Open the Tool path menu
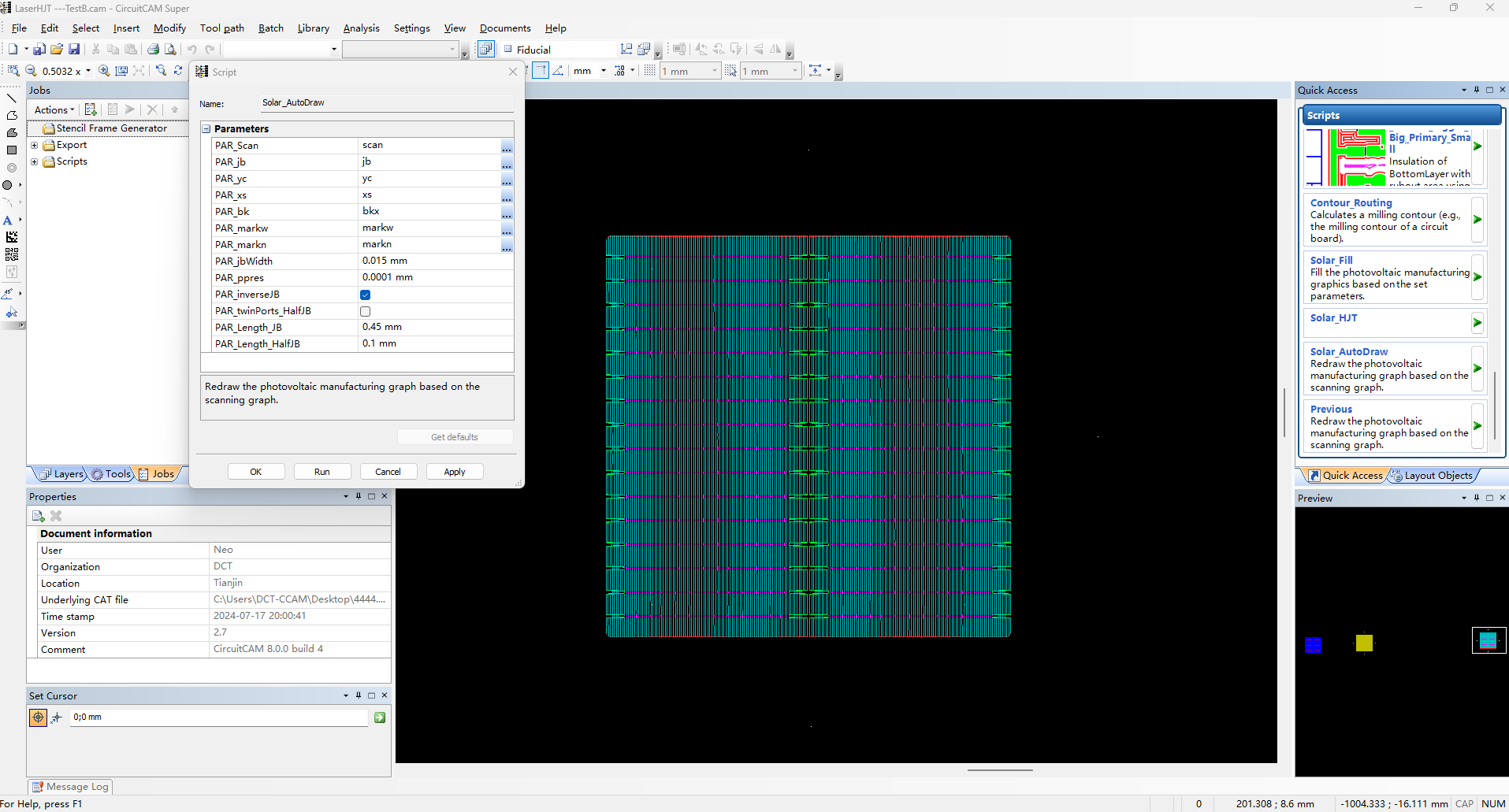This screenshot has width=1509, height=812. (221, 28)
